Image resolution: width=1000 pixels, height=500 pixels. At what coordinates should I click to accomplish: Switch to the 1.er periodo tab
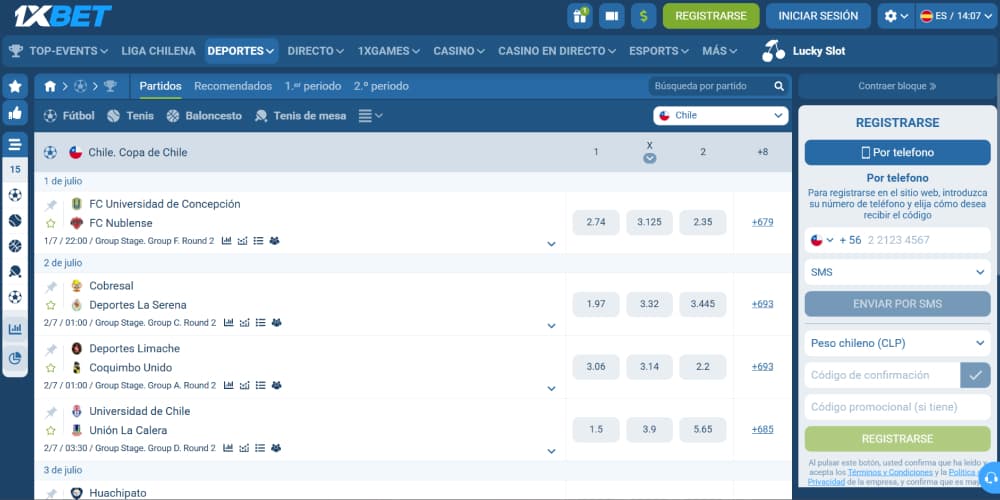pos(312,86)
